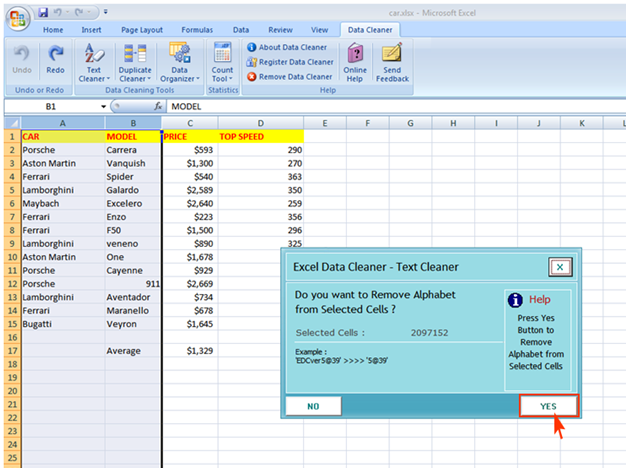Image resolution: width=628 pixels, height=470 pixels.
Task: Undo via Quick Access Toolbar arrow
Action: tap(57, 12)
